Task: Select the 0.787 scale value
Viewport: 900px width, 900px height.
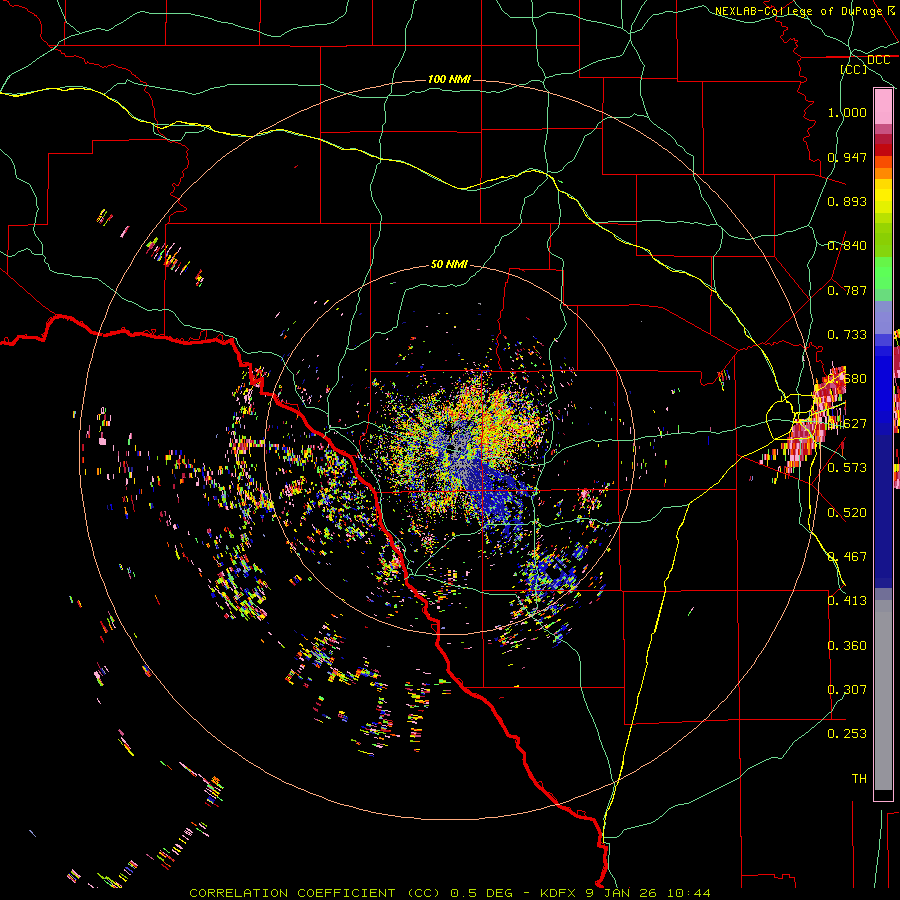Action: 847,290
